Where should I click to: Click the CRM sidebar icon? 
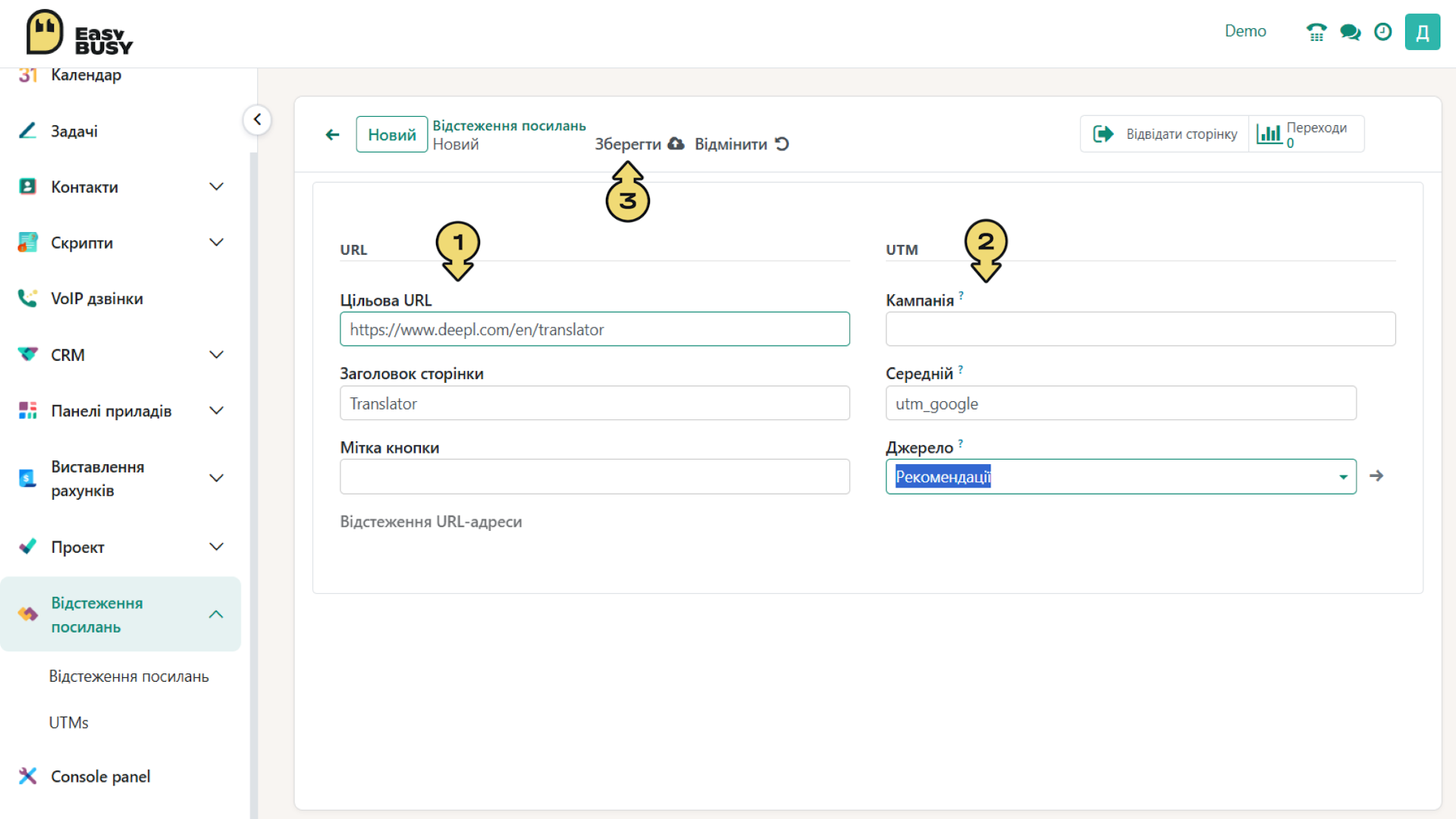[28, 354]
